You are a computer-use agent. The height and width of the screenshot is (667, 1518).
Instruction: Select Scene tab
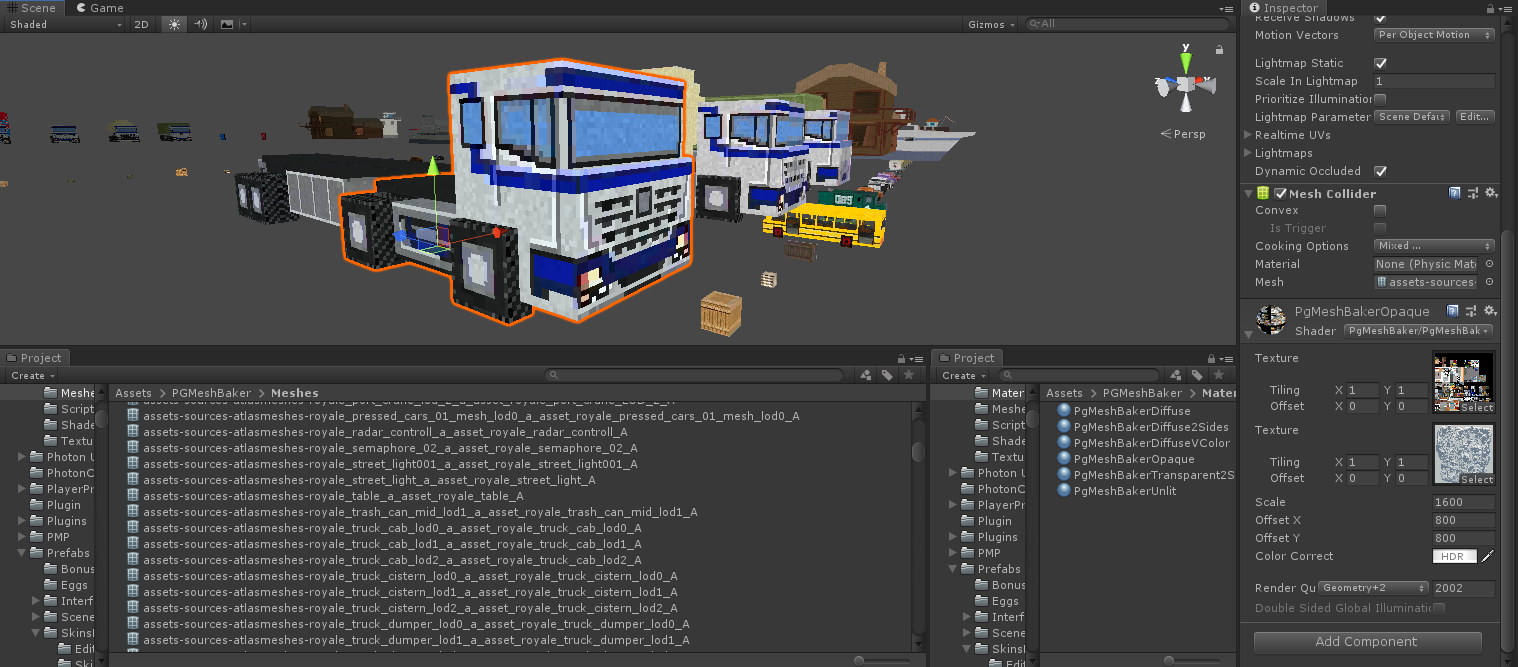(33, 7)
